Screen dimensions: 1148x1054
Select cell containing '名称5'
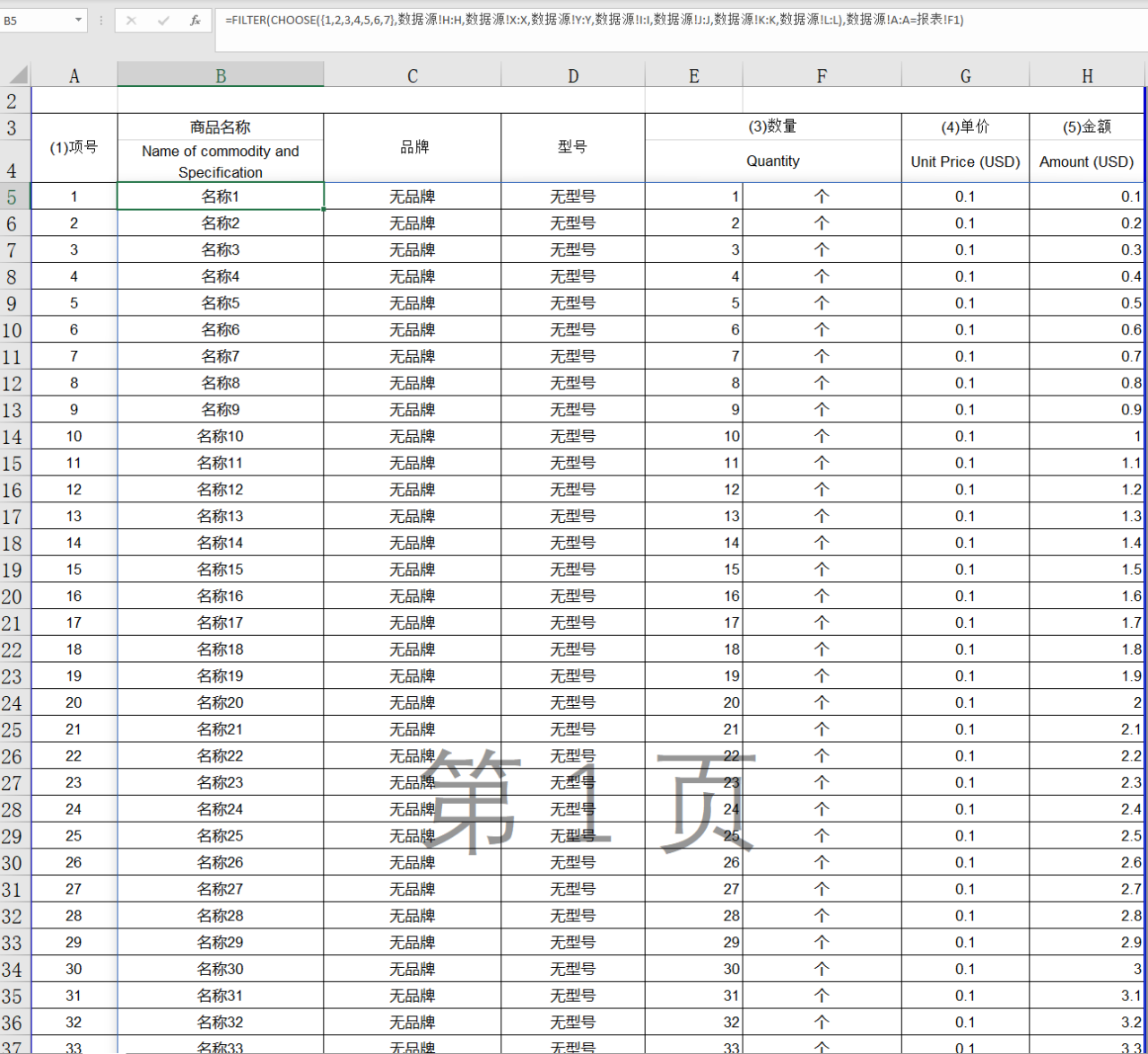(x=221, y=303)
